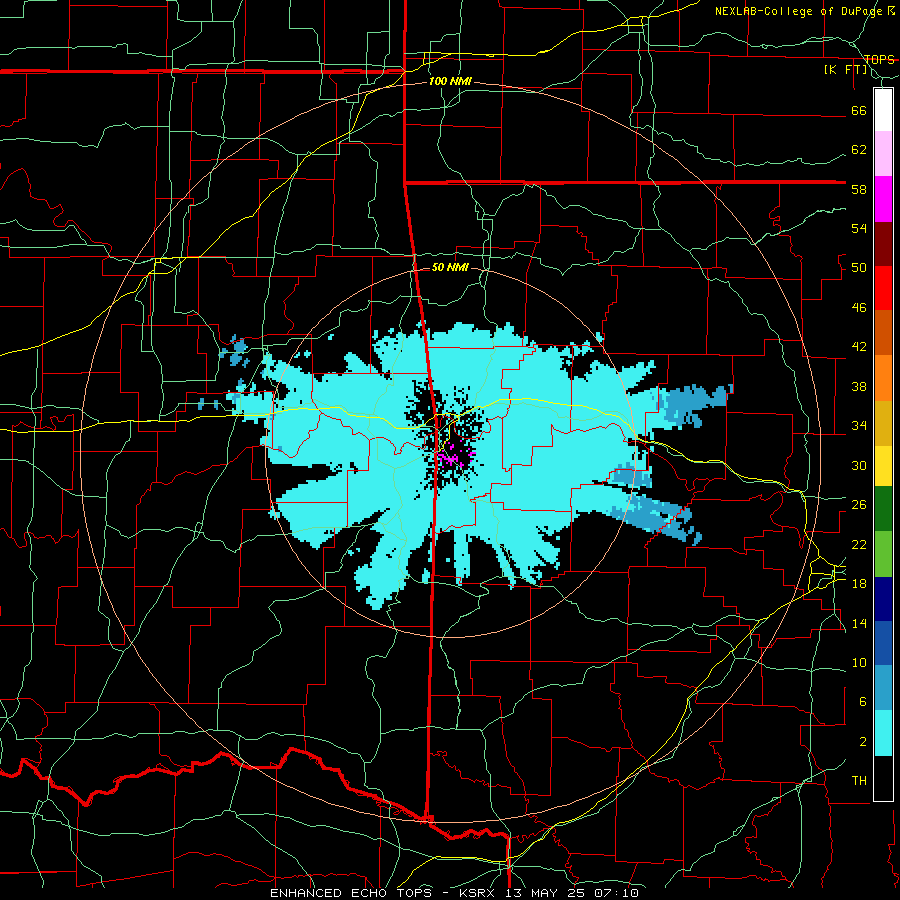Click the "TH" threshold label in legend
The image size is (900, 900).
[x=859, y=781]
